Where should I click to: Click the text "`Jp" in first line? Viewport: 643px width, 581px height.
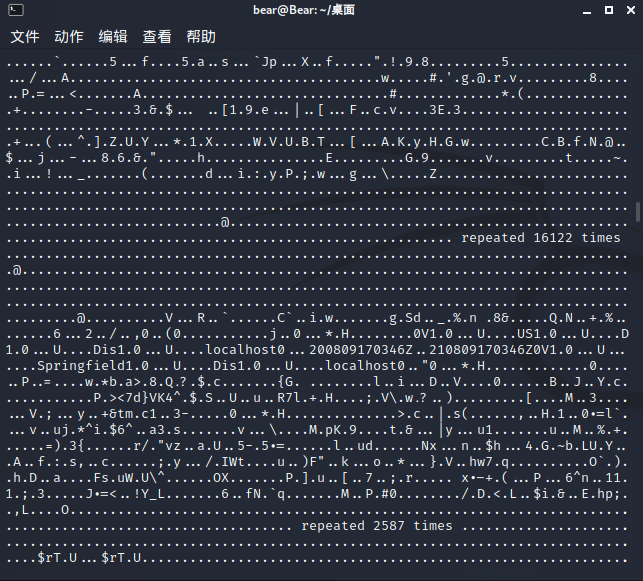tap(265, 62)
